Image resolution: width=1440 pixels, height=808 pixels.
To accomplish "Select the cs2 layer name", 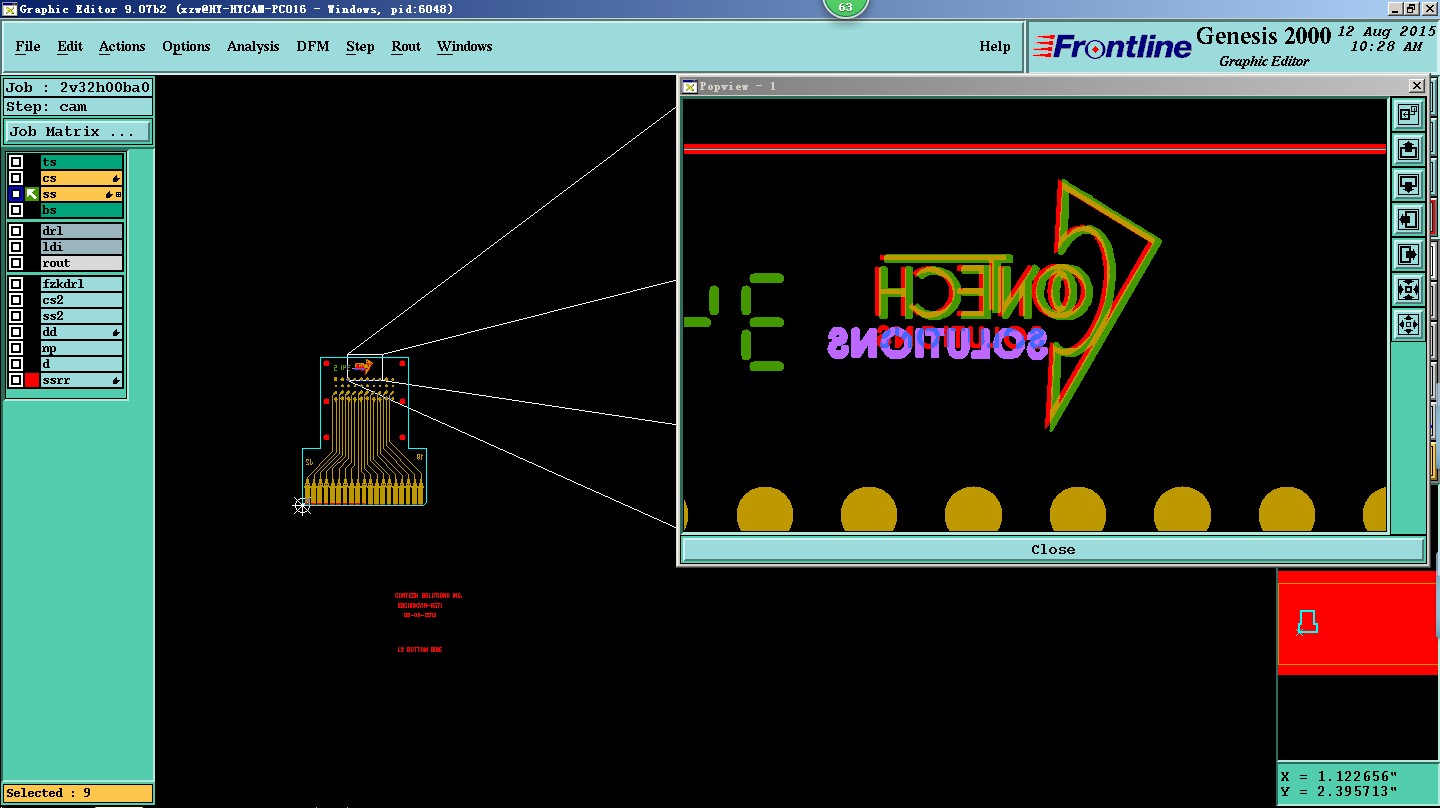I will pyautogui.click(x=82, y=300).
